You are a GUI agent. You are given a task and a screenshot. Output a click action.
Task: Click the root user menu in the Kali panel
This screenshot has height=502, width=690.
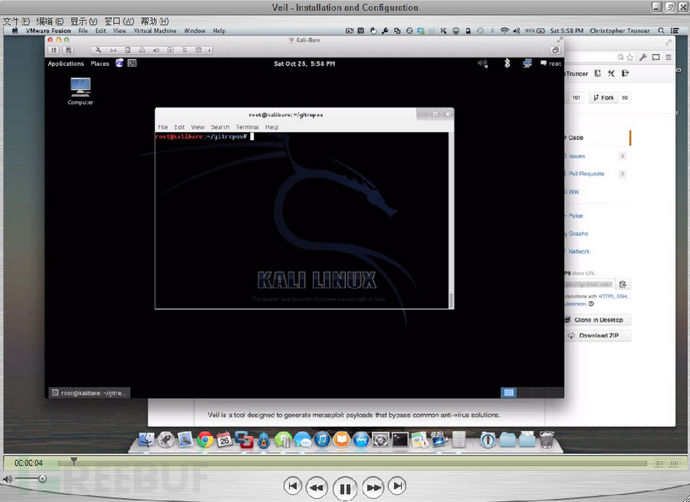(551, 64)
